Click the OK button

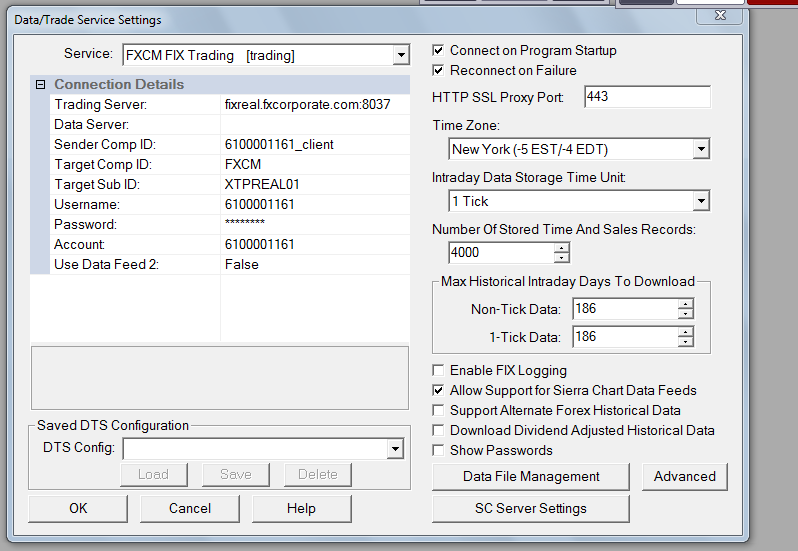tap(78, 508)
